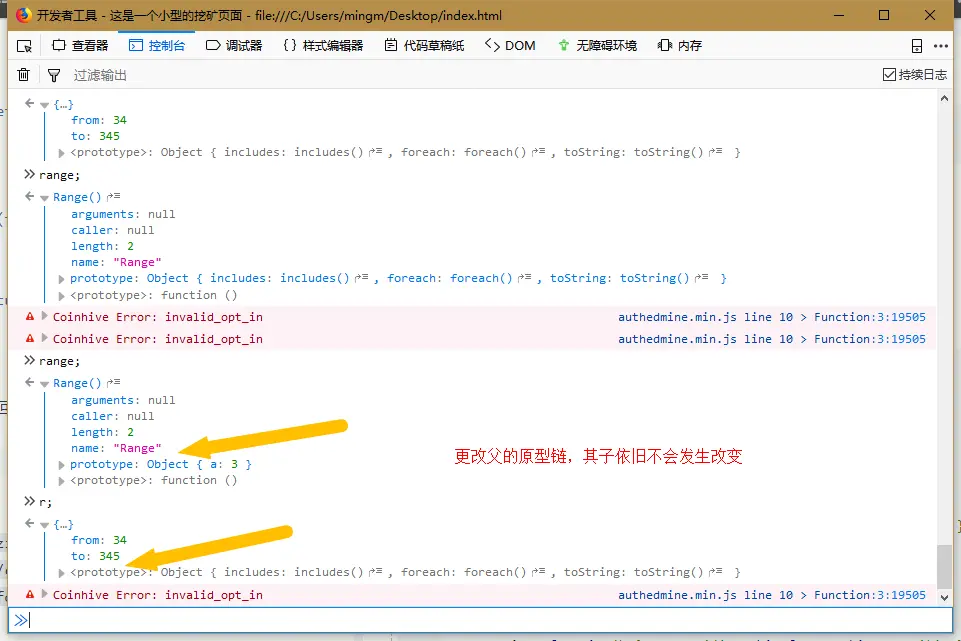Jump to foreach() definition in Range prototype row
This screenshot has width=961, height=641.
pyautogui.click(x=524, y=278)
